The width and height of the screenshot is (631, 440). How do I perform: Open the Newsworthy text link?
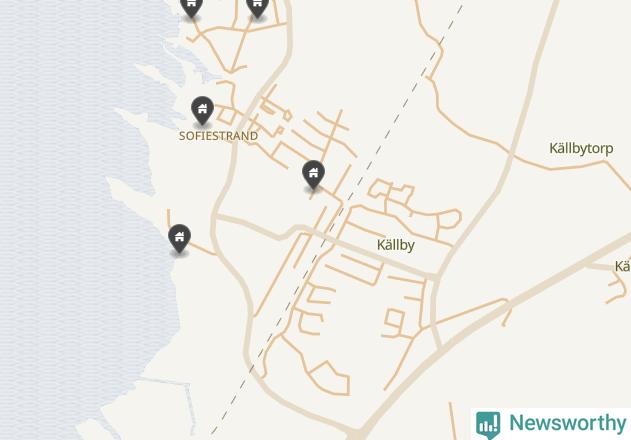click(568, 423)
